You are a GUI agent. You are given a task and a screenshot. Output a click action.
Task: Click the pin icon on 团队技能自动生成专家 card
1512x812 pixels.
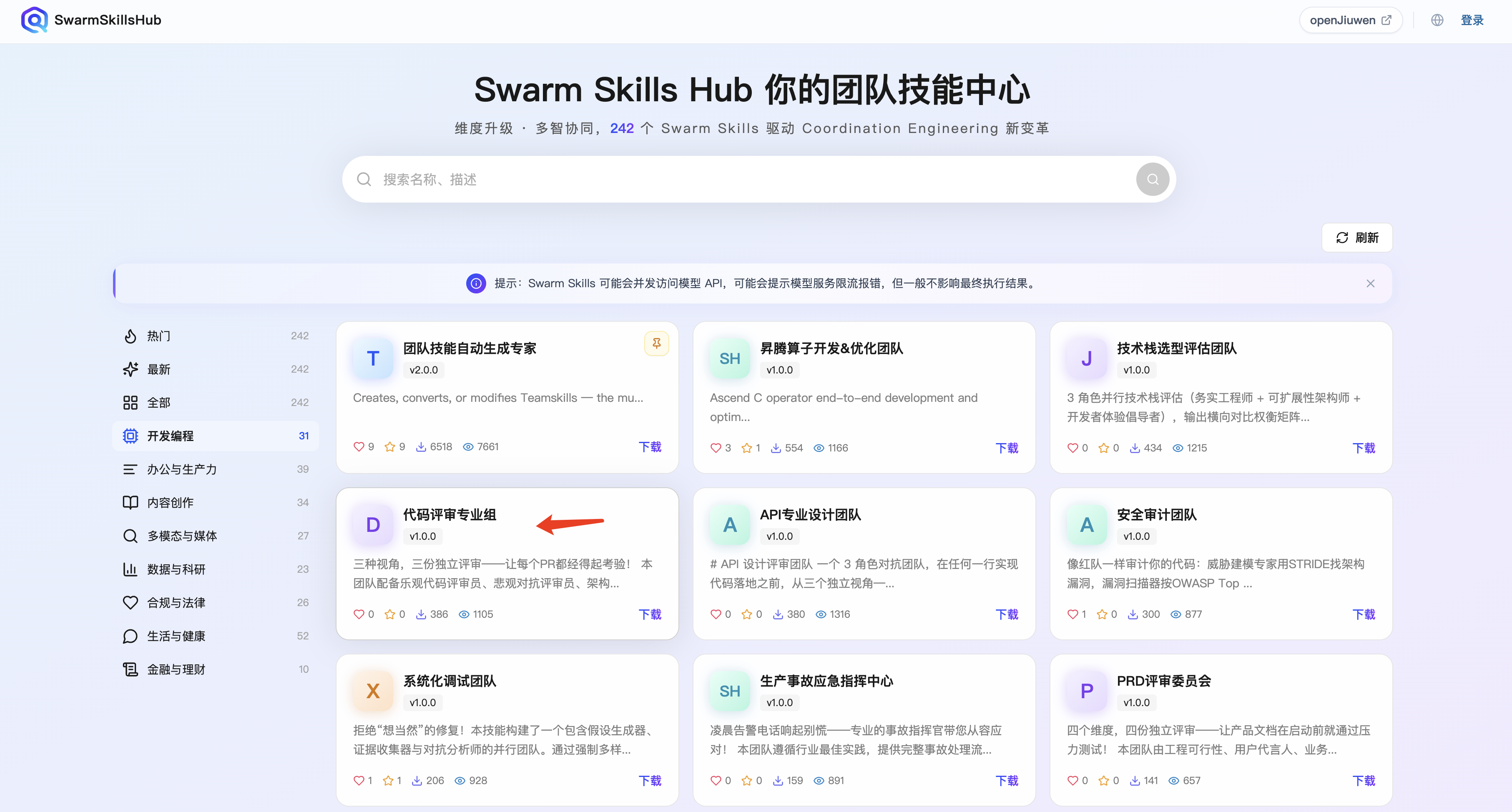click(656, 343)
